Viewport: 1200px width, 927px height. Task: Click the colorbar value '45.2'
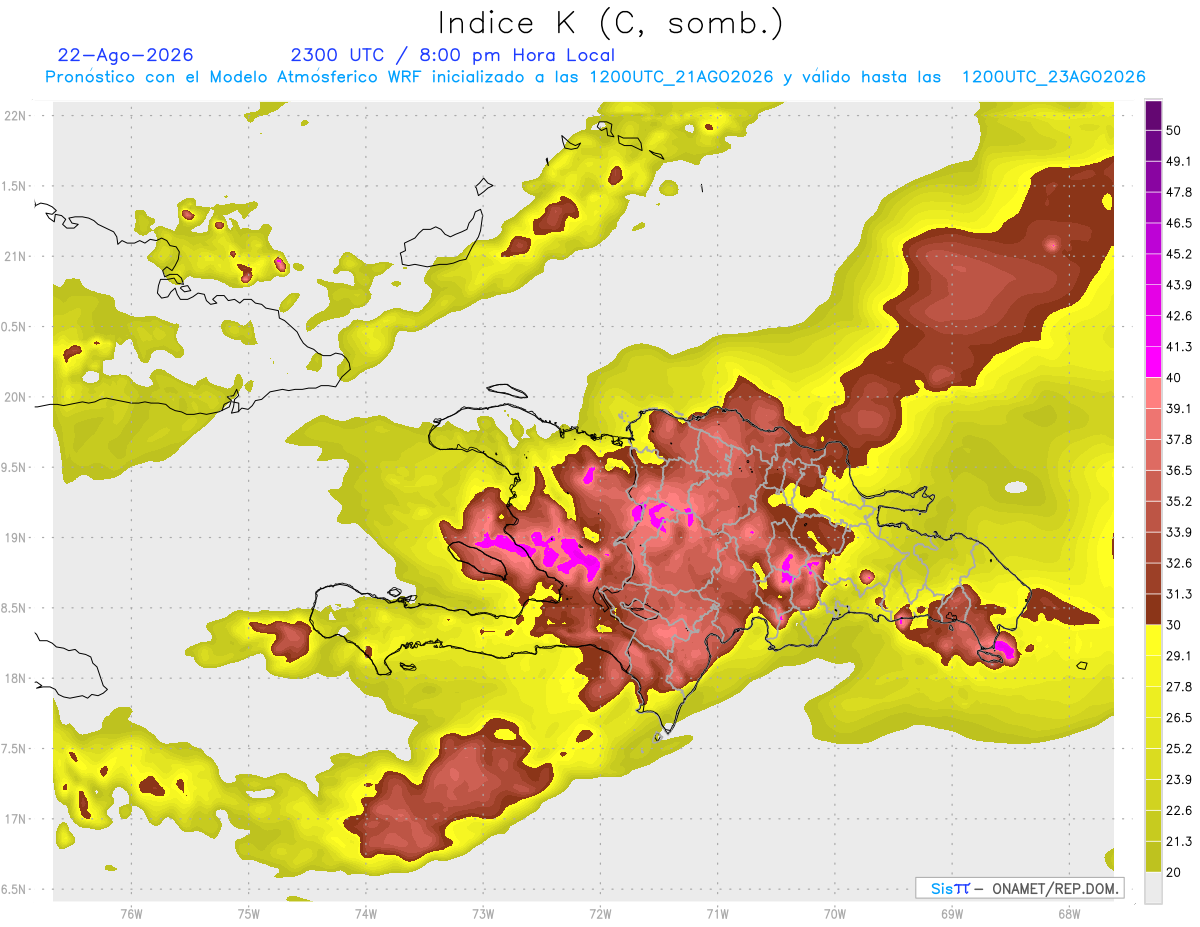1178,254
